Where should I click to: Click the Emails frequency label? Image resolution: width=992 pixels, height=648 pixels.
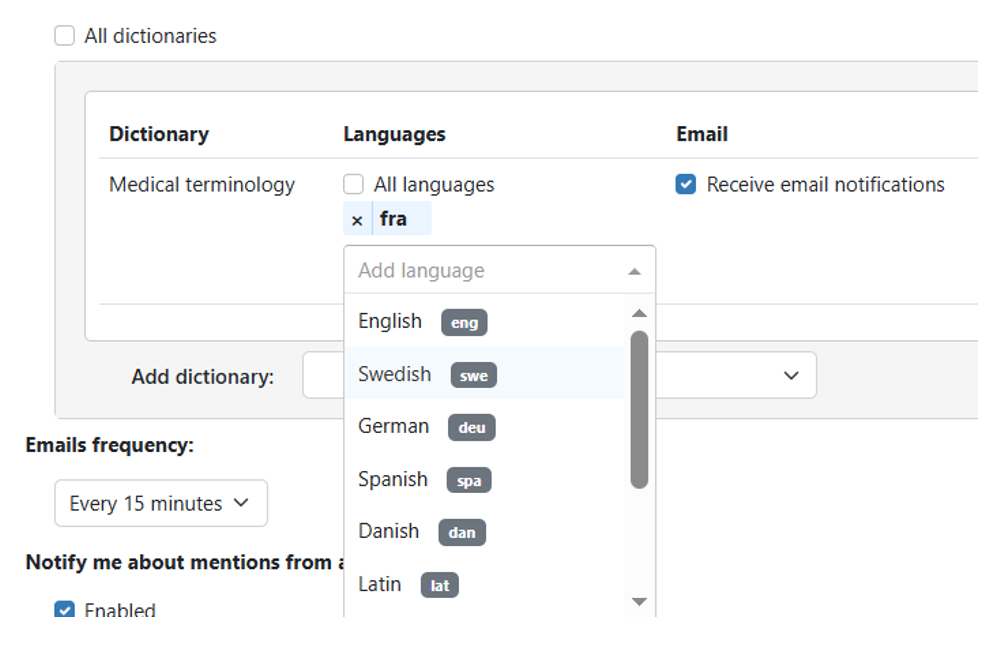[109, 445]
